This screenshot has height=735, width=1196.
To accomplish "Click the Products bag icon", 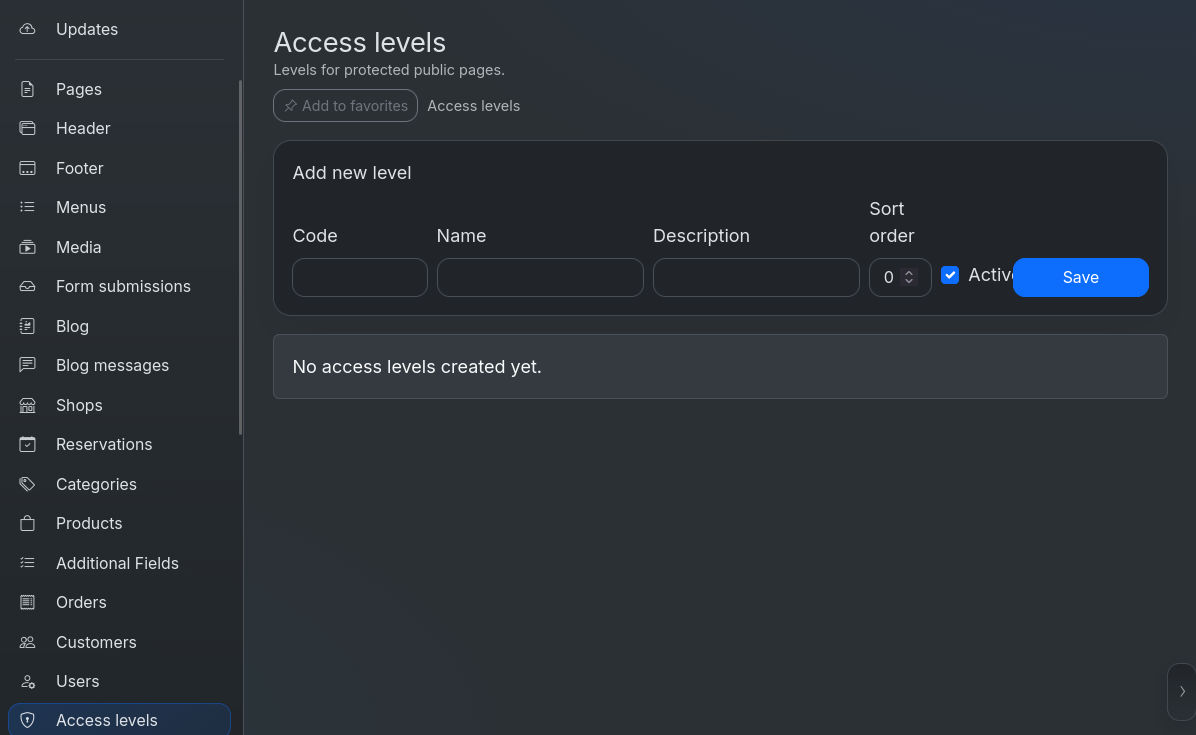I will pos(27,523).
